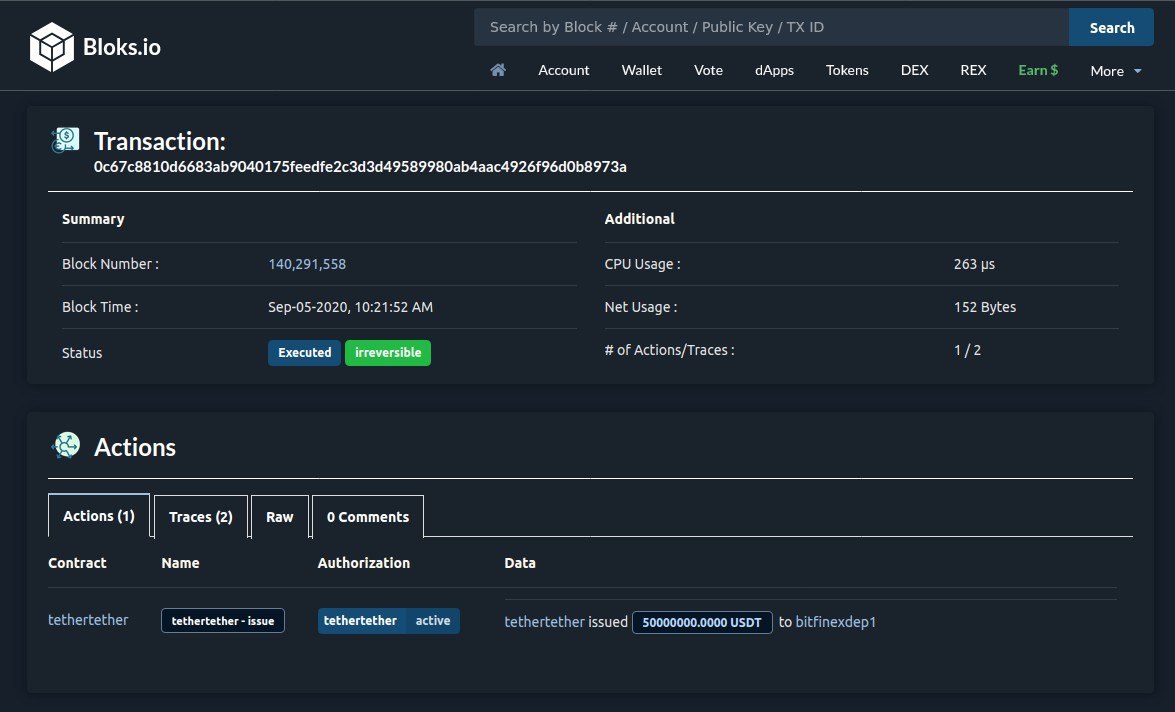This screenshot has width=1175, height=712.
Task: Click the Transaction money icon
Action: 65,139
